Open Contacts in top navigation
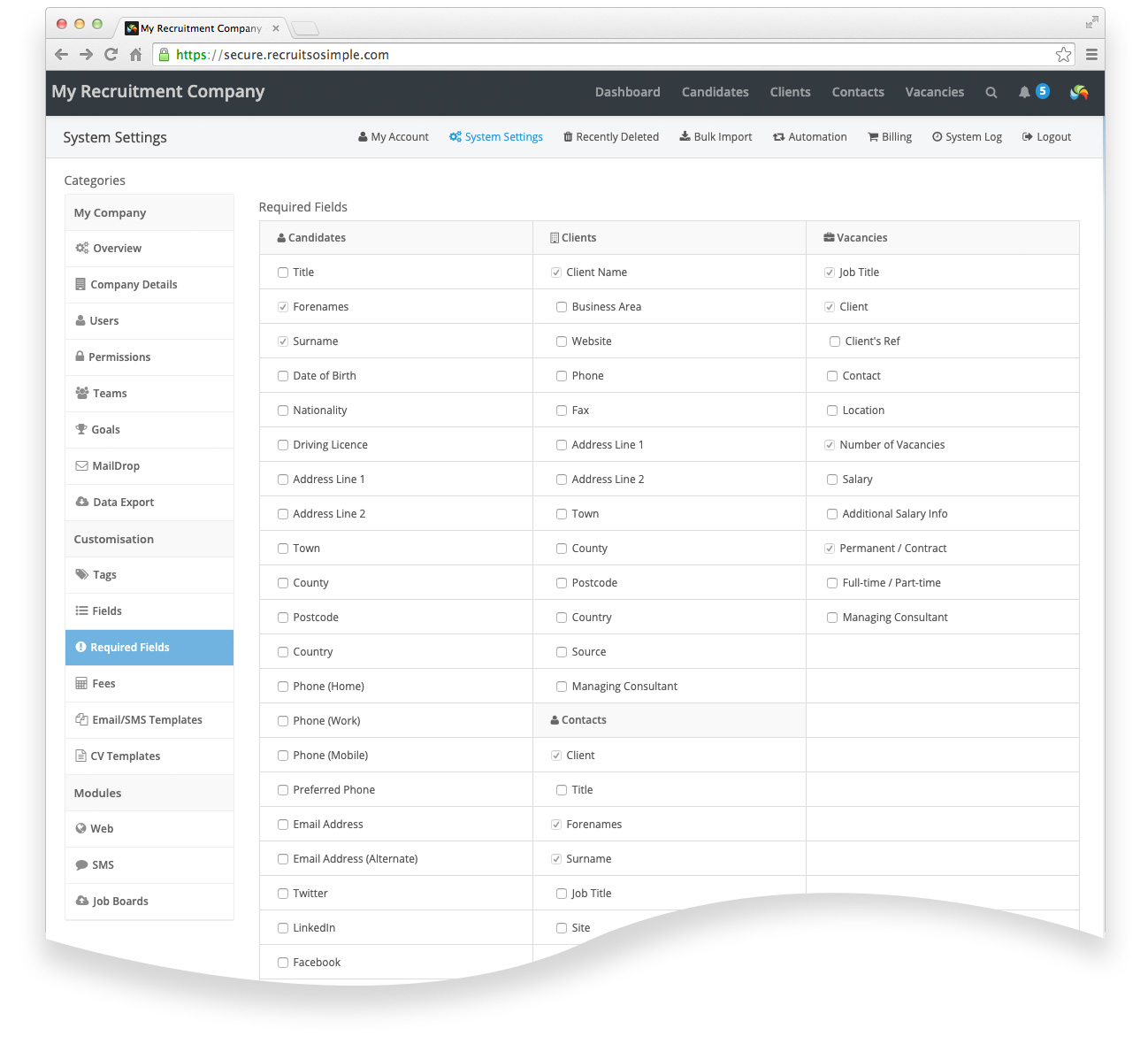 tap(858, 92)
